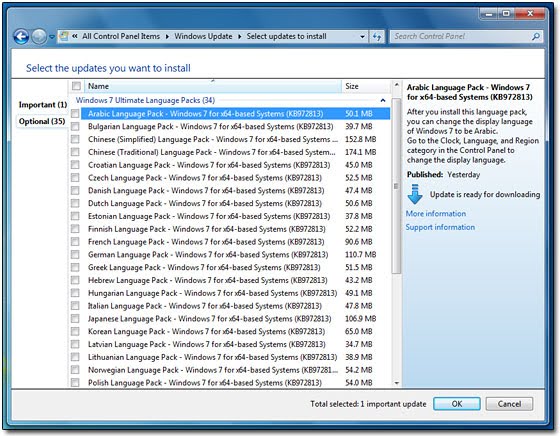Select the Lithuanian Language Pack row
The height and width of the screenshot is (436, 560).
[x=230, y=357]
